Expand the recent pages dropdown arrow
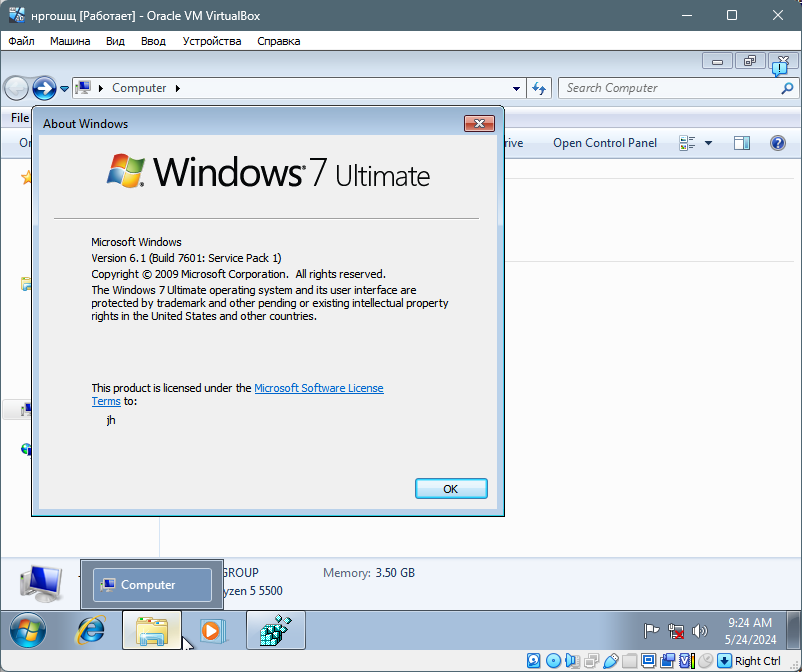This screenshot has width=802, height=672. point(65,88)
